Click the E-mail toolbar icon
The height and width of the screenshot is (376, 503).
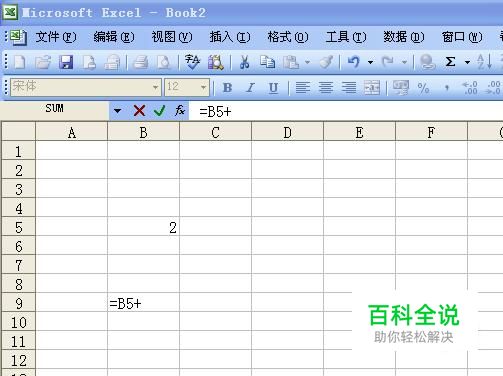pyautogui.click(x=112, y=62)
